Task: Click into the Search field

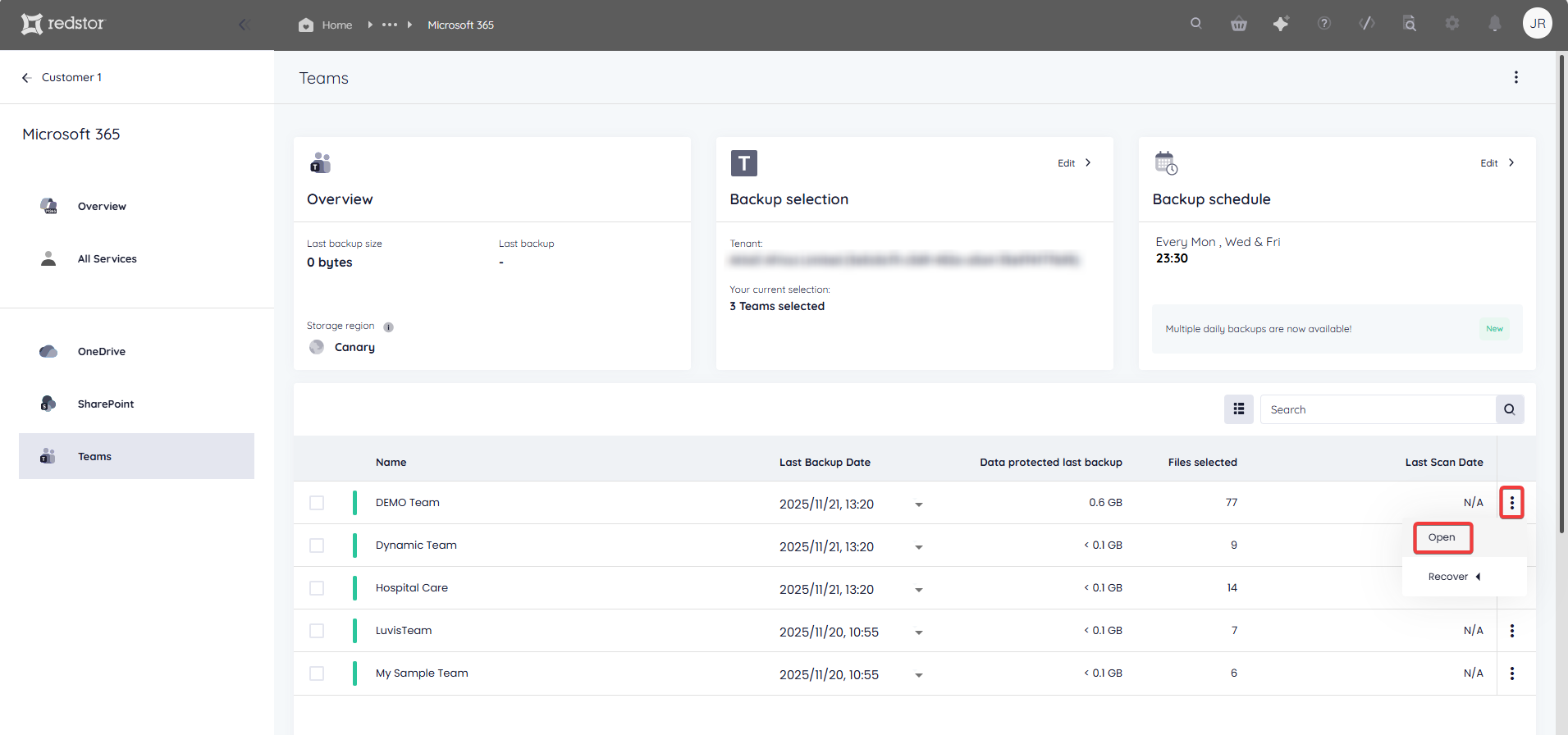Action: coord(1378,409)
